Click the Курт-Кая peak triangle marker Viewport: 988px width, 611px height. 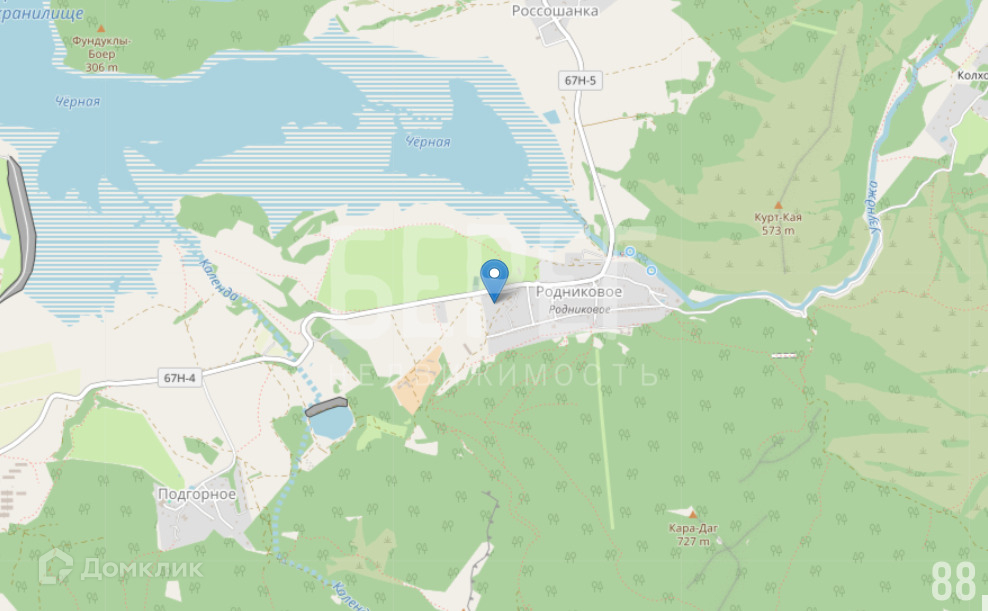778,205
